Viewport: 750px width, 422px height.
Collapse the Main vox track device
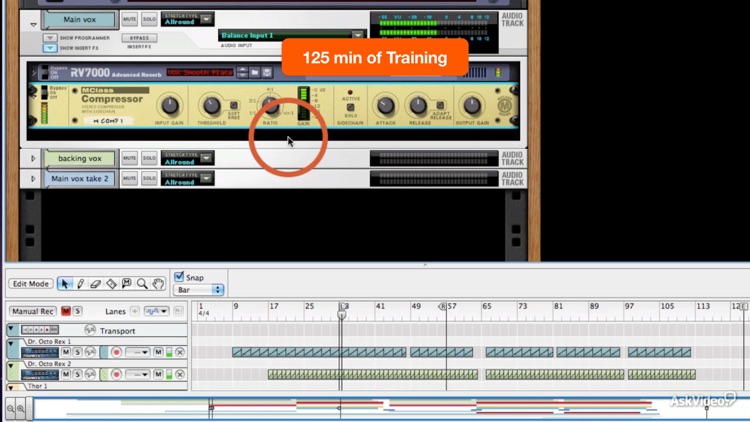33,24
